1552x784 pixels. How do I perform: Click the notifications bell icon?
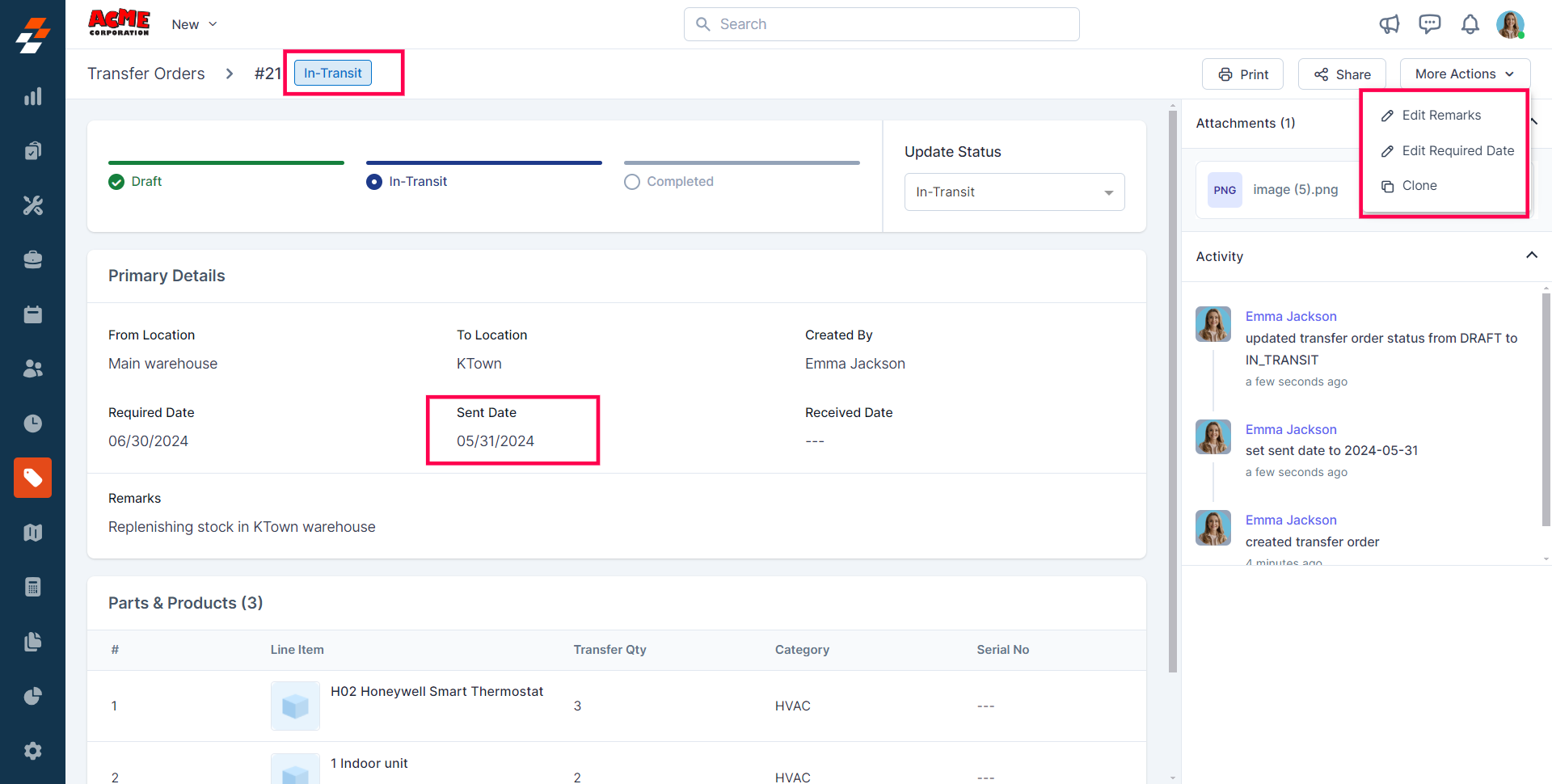click(x=1470, y=24)
